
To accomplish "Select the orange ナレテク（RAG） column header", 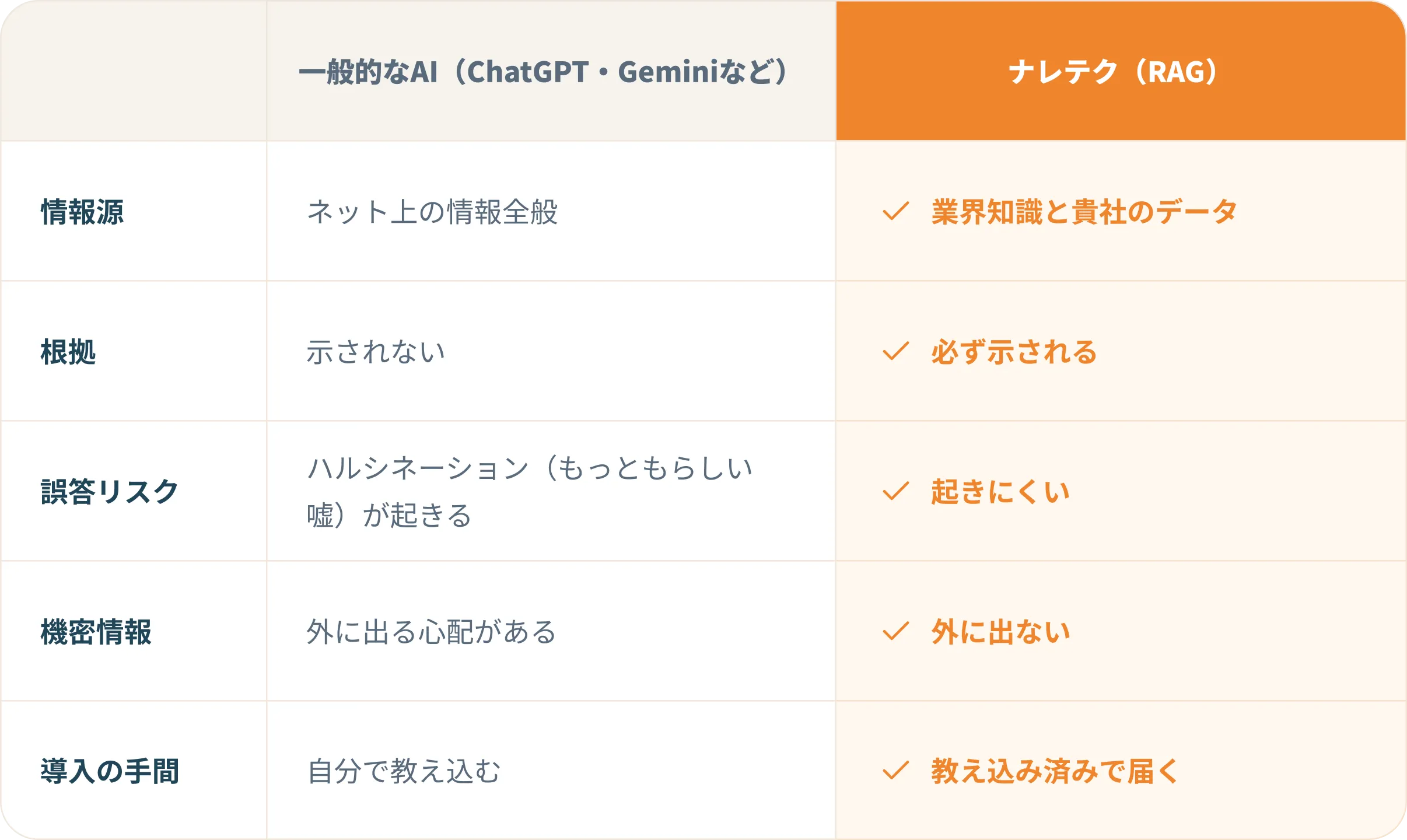I will pyautogui.click(x=1121, y=71).
